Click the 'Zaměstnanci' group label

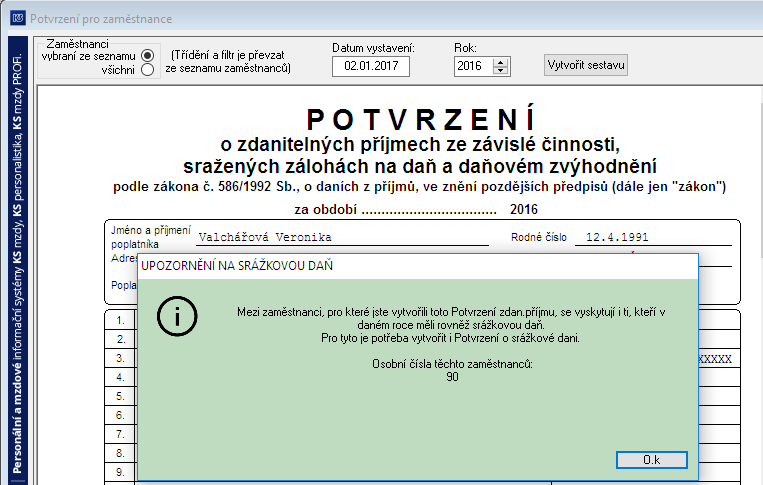[x=77, y=44]
